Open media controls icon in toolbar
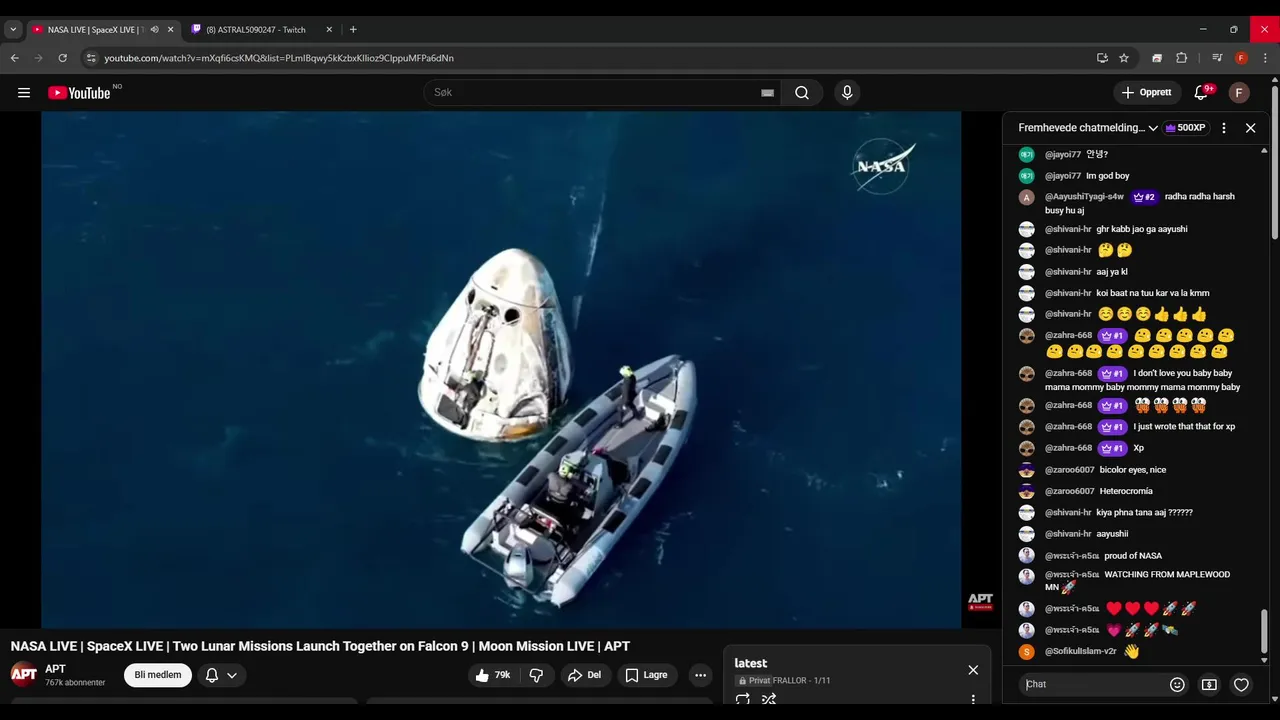This screenshot has height=720, width=1280. point(1217,58)
